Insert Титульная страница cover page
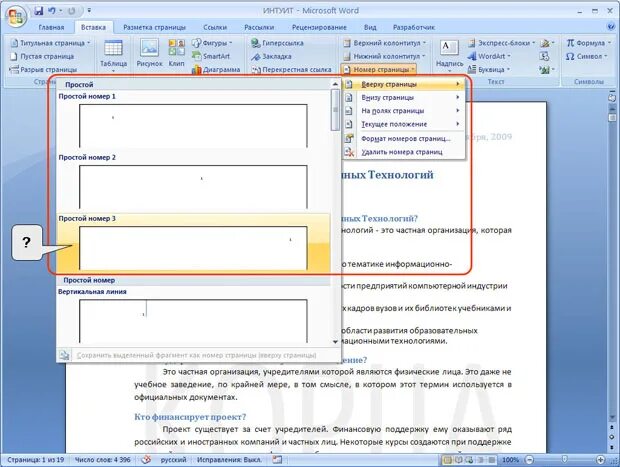This screenshot has height=467, width=620. pos(51,43)
